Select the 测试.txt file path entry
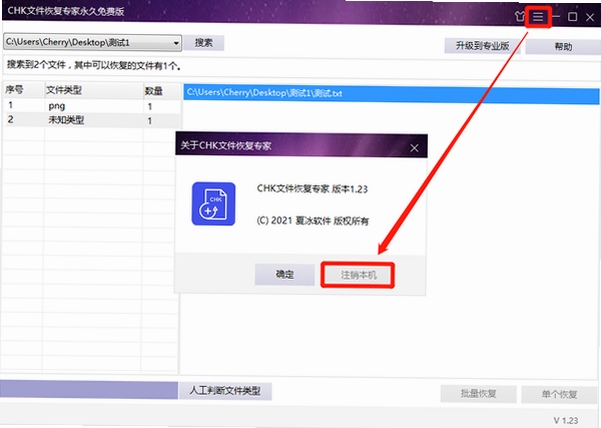Image resolution: width=601 pixels, height=428 pixels. tap(391, 93)
